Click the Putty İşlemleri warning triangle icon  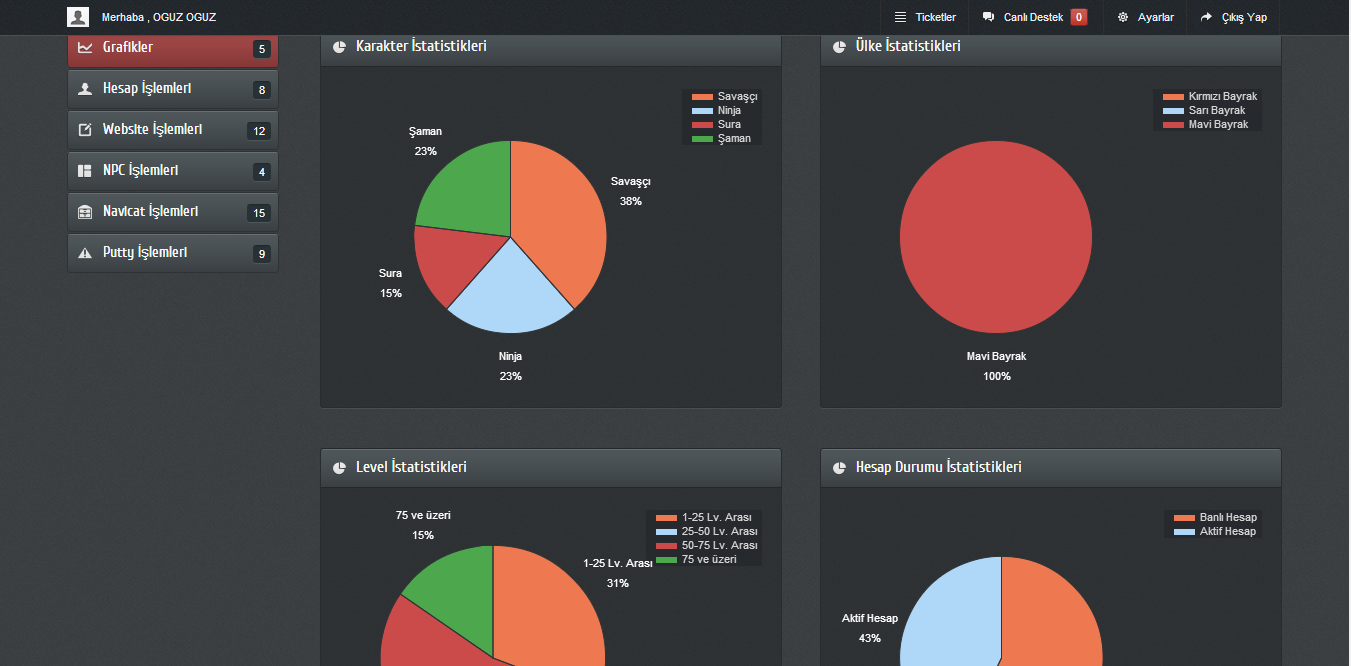pyautogui.click(x=85, y=253)
